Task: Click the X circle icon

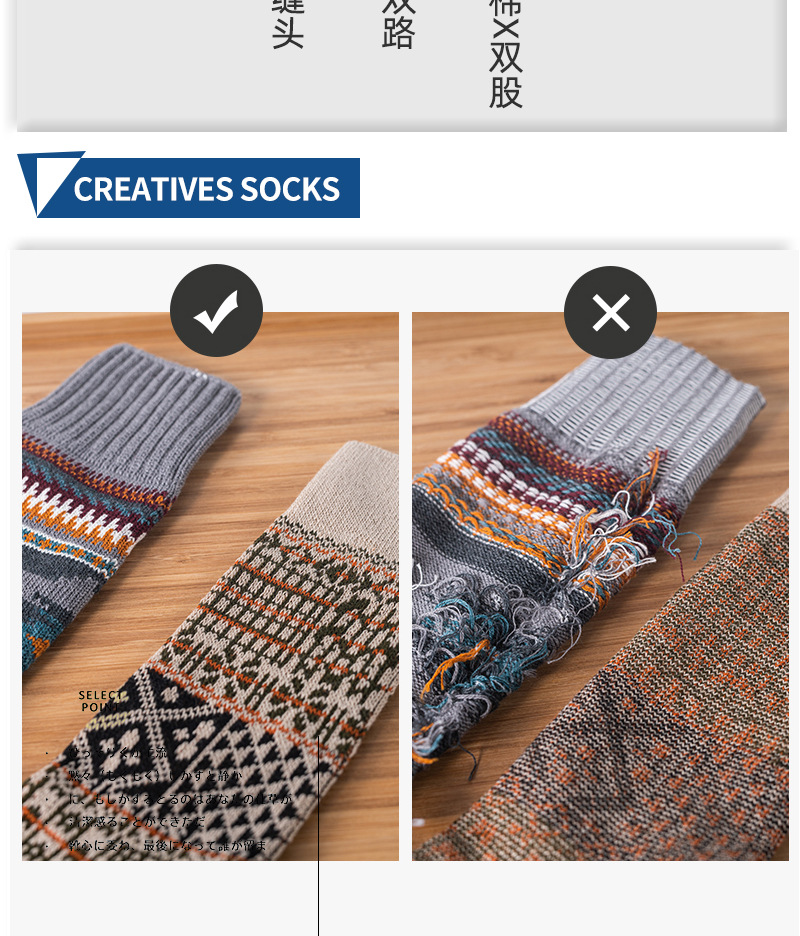Action: point(610,312)
